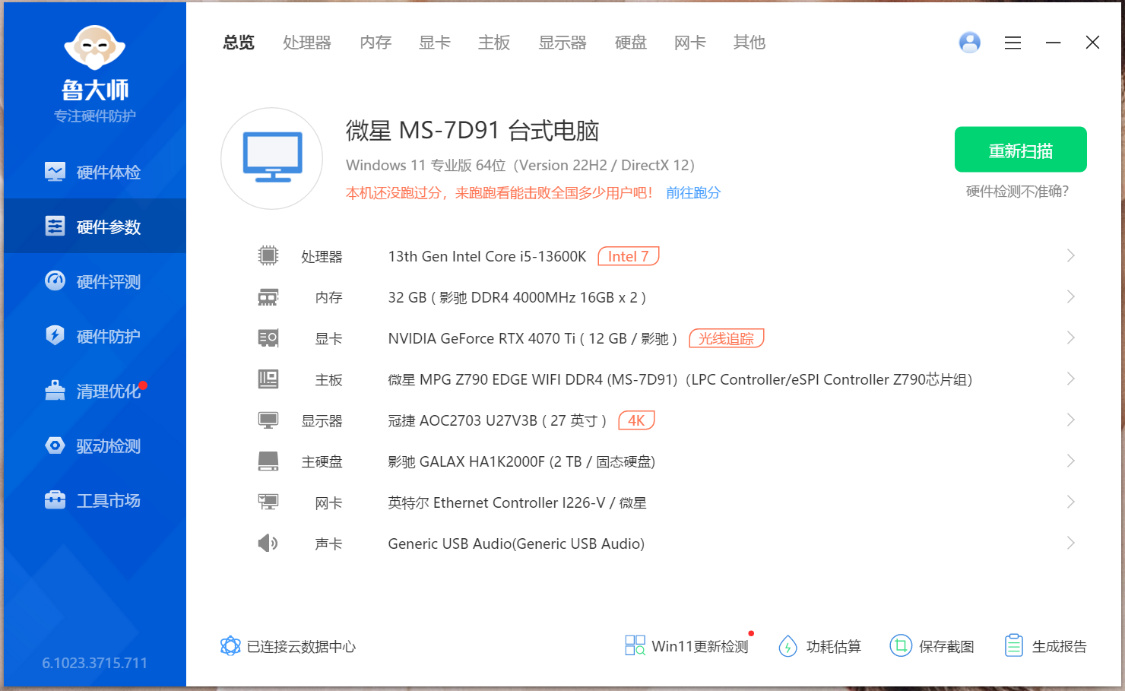Click the 主硬盘 disk icon
The image size is (1125, 691).
click(268, 461)
